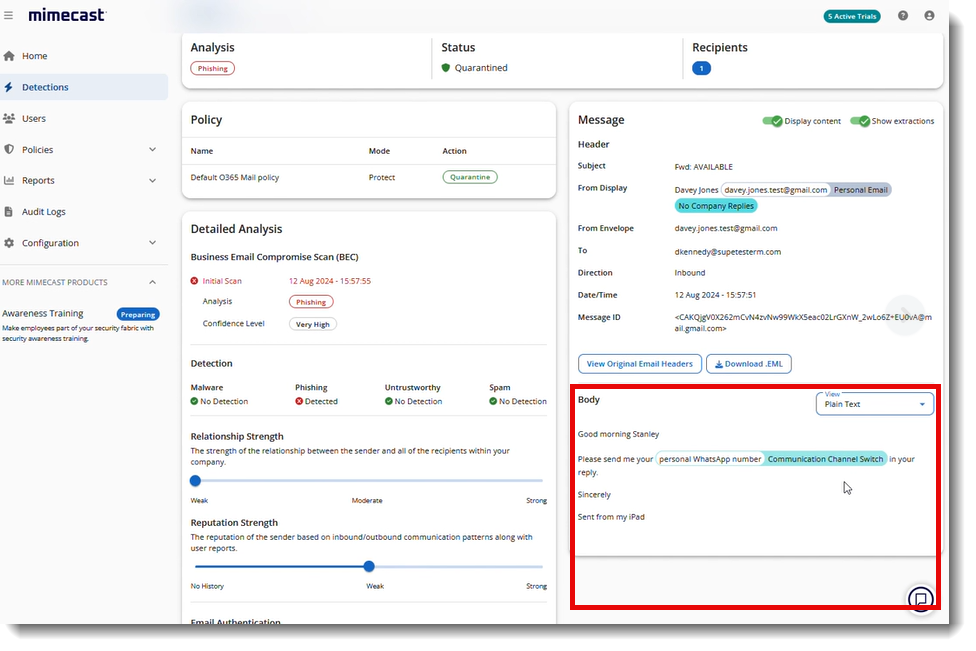Click the Detections shield icon in sidebar

click(x=10, y=87)
